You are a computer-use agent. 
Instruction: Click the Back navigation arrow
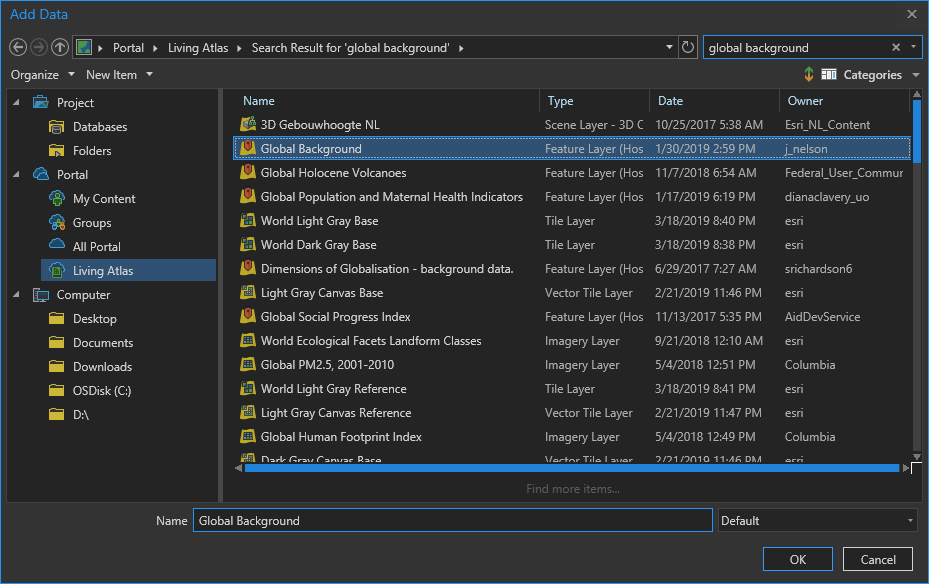click(x=17, y=47)
